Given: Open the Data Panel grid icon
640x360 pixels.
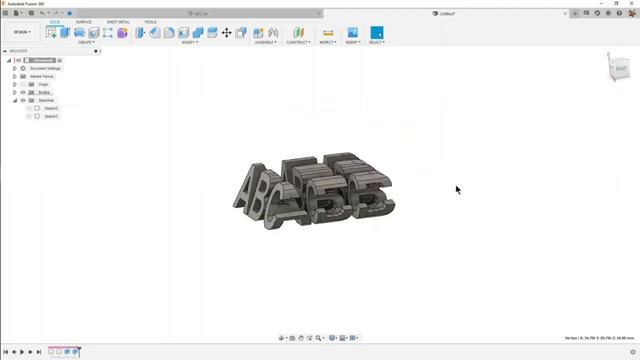Looking at the screenshot, I should point(5,13).
